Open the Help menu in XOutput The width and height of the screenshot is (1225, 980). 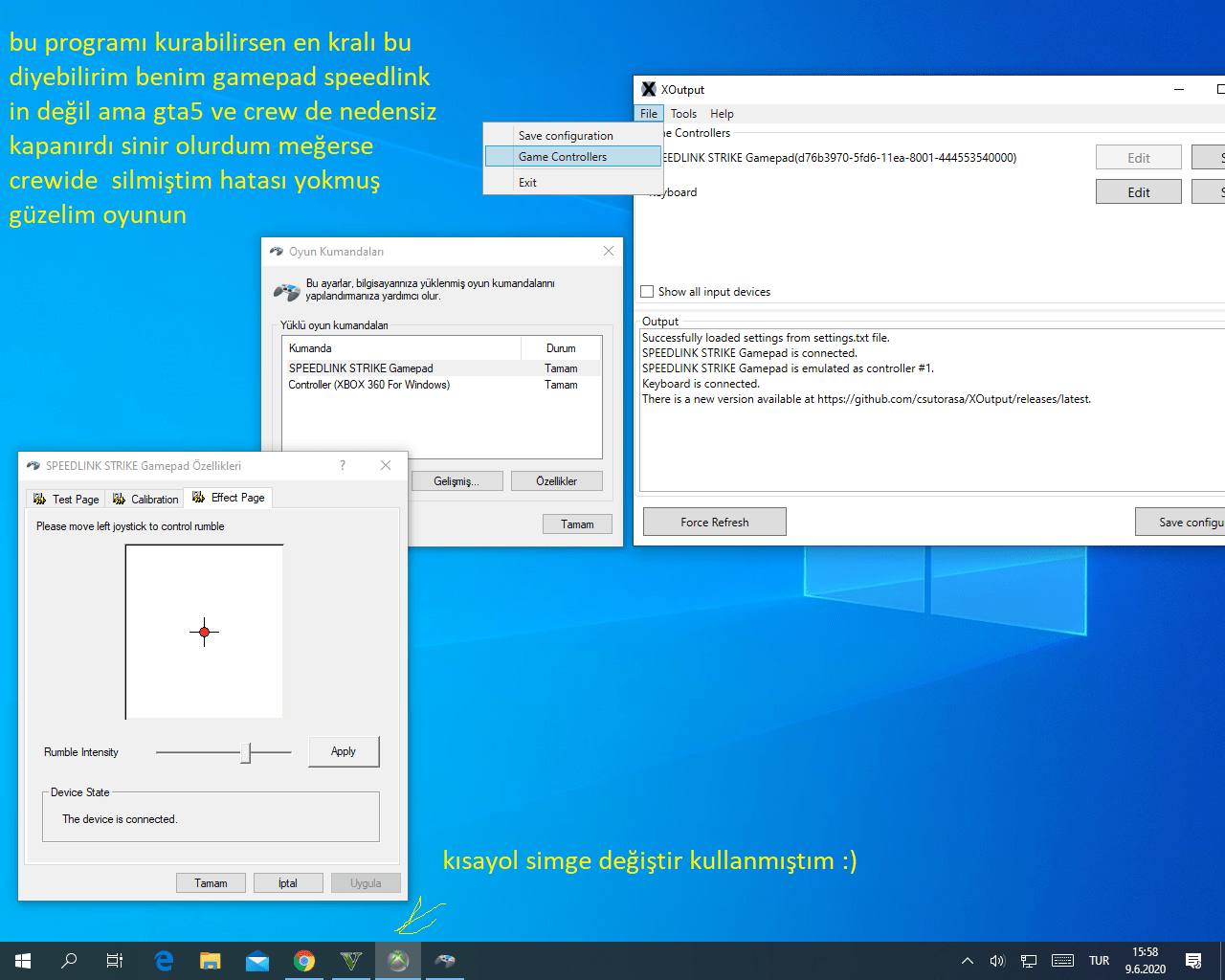coord(722,113)
